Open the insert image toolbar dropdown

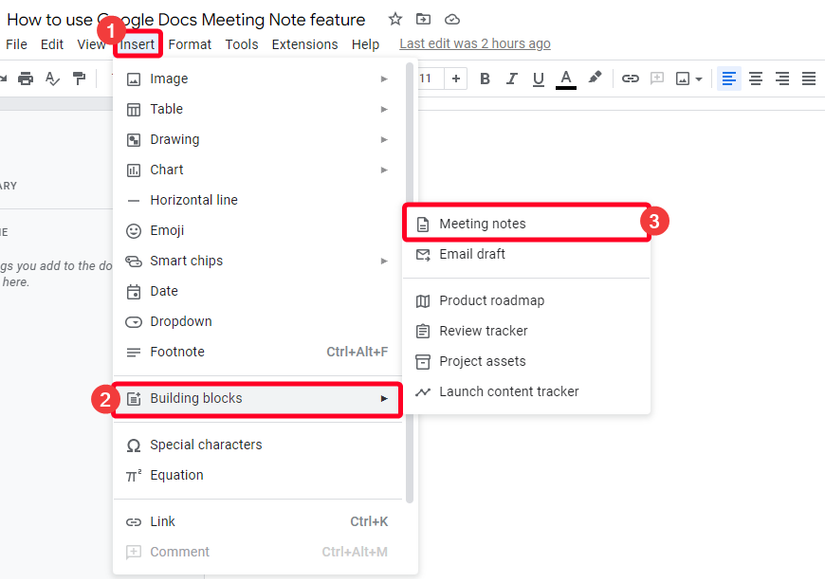click(689, 79)
